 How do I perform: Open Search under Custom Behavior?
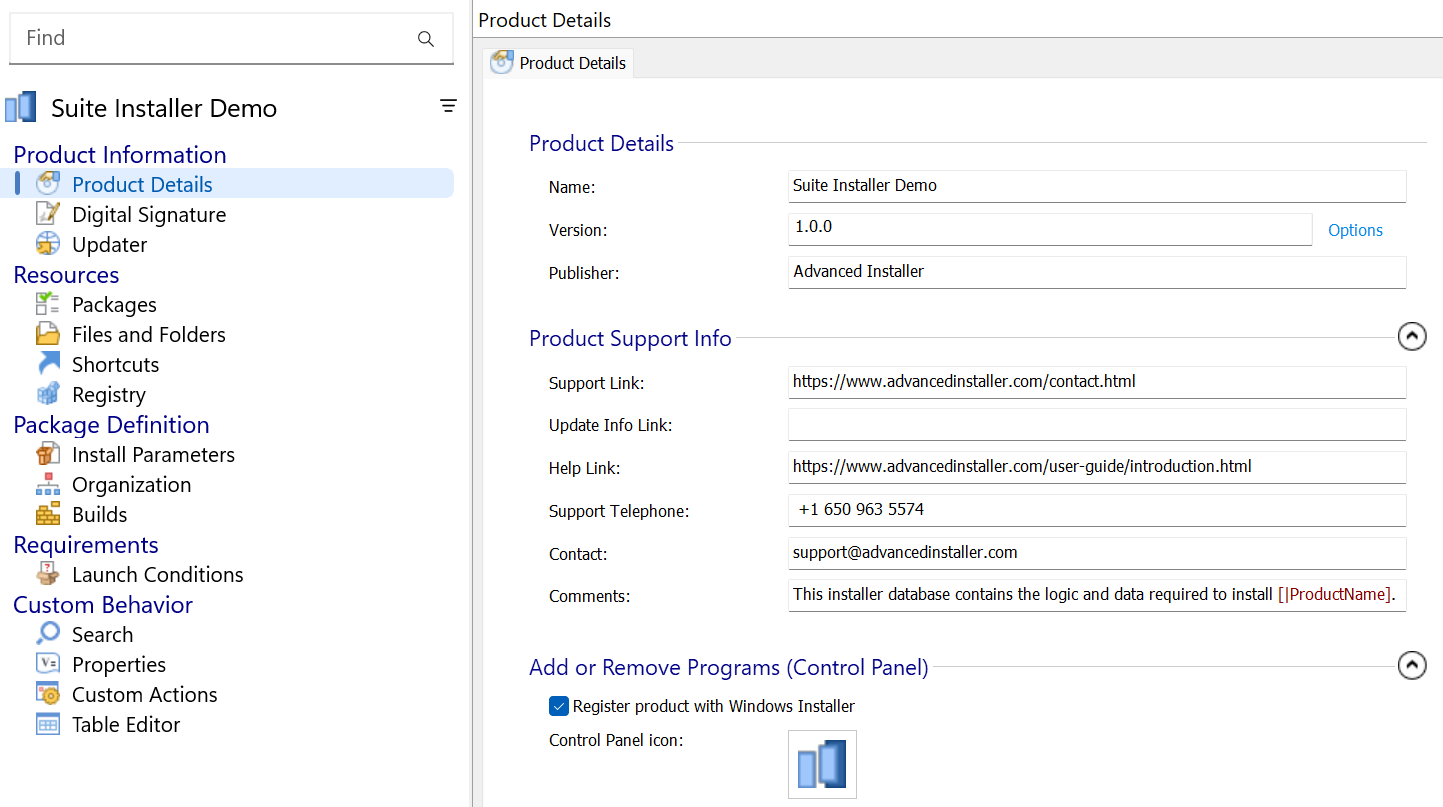click(x=103, y=634)
